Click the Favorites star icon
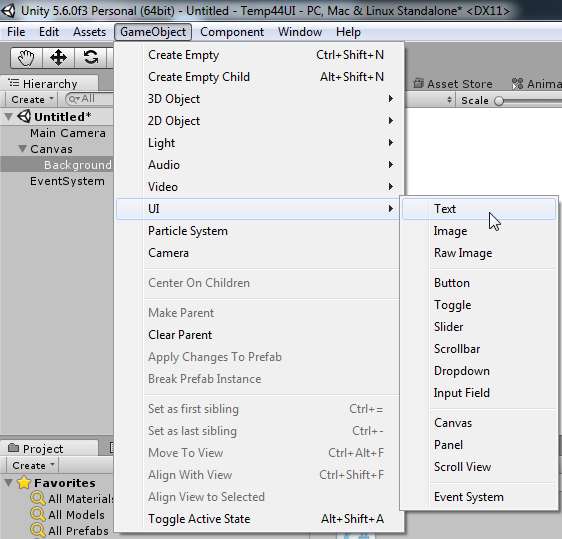This screenshot has width=562, height=539. click(x=24, y=482)
